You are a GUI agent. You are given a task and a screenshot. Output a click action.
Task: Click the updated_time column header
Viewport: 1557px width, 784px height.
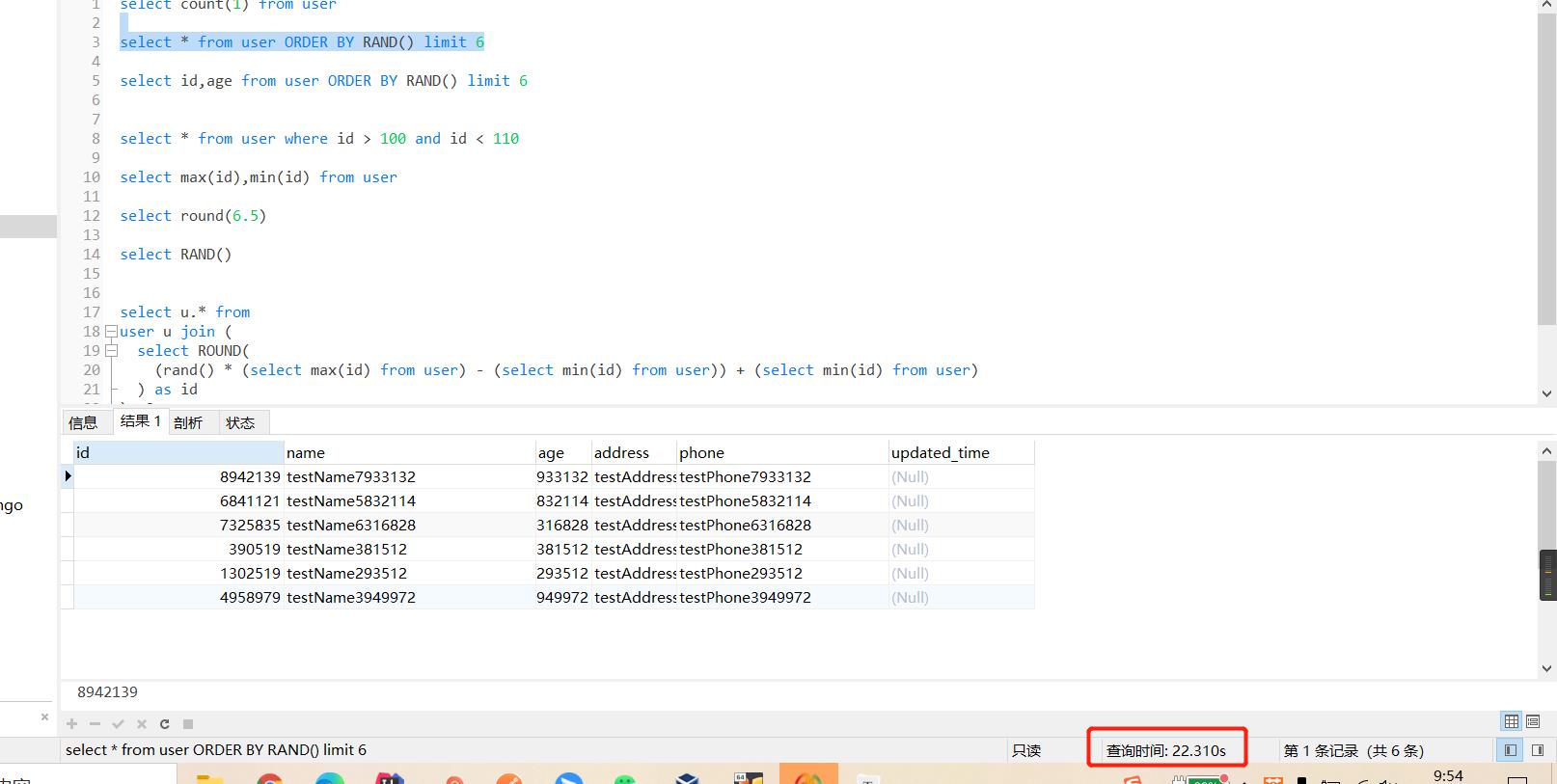click(961, 452)
